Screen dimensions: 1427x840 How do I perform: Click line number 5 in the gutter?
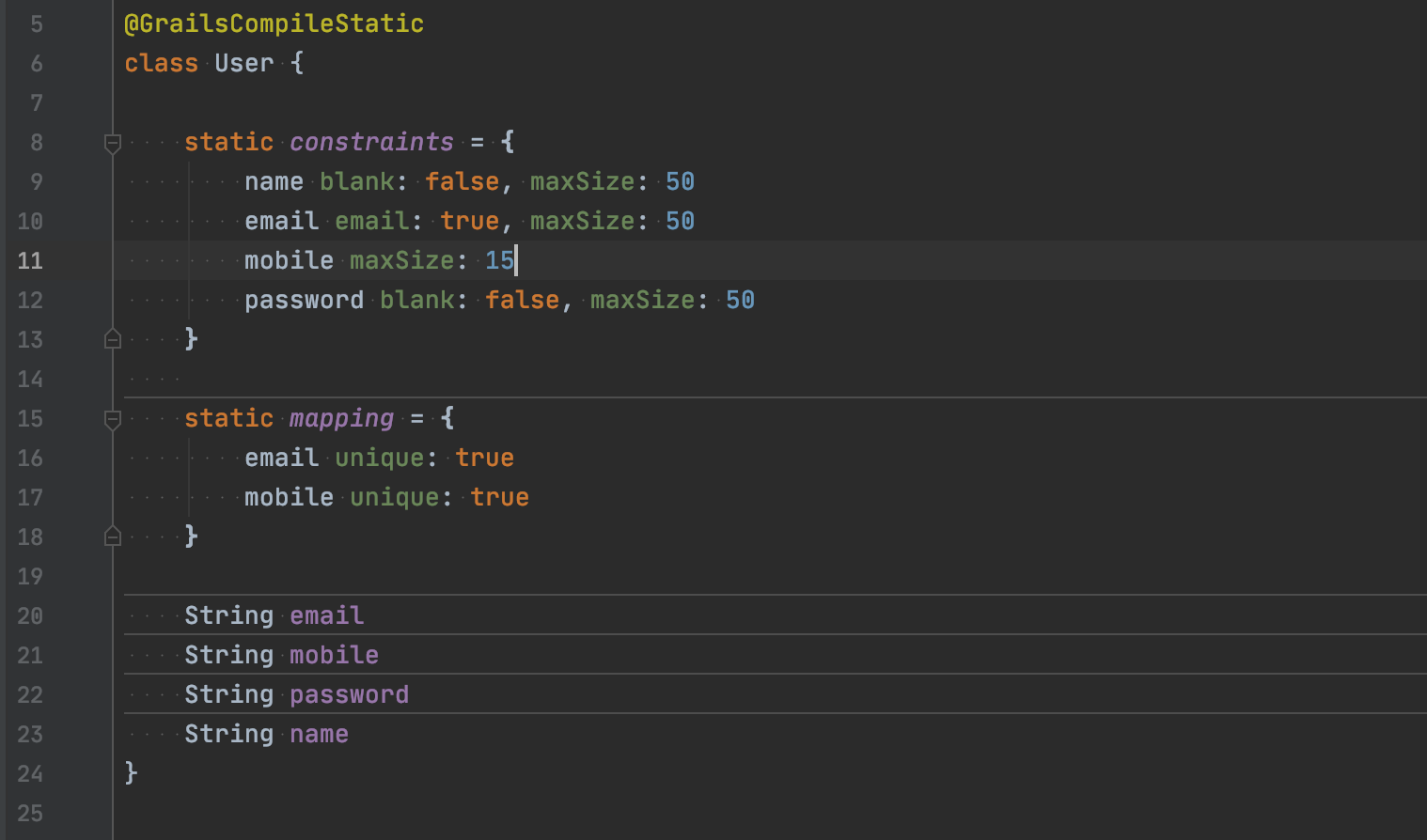coord(36,24)
